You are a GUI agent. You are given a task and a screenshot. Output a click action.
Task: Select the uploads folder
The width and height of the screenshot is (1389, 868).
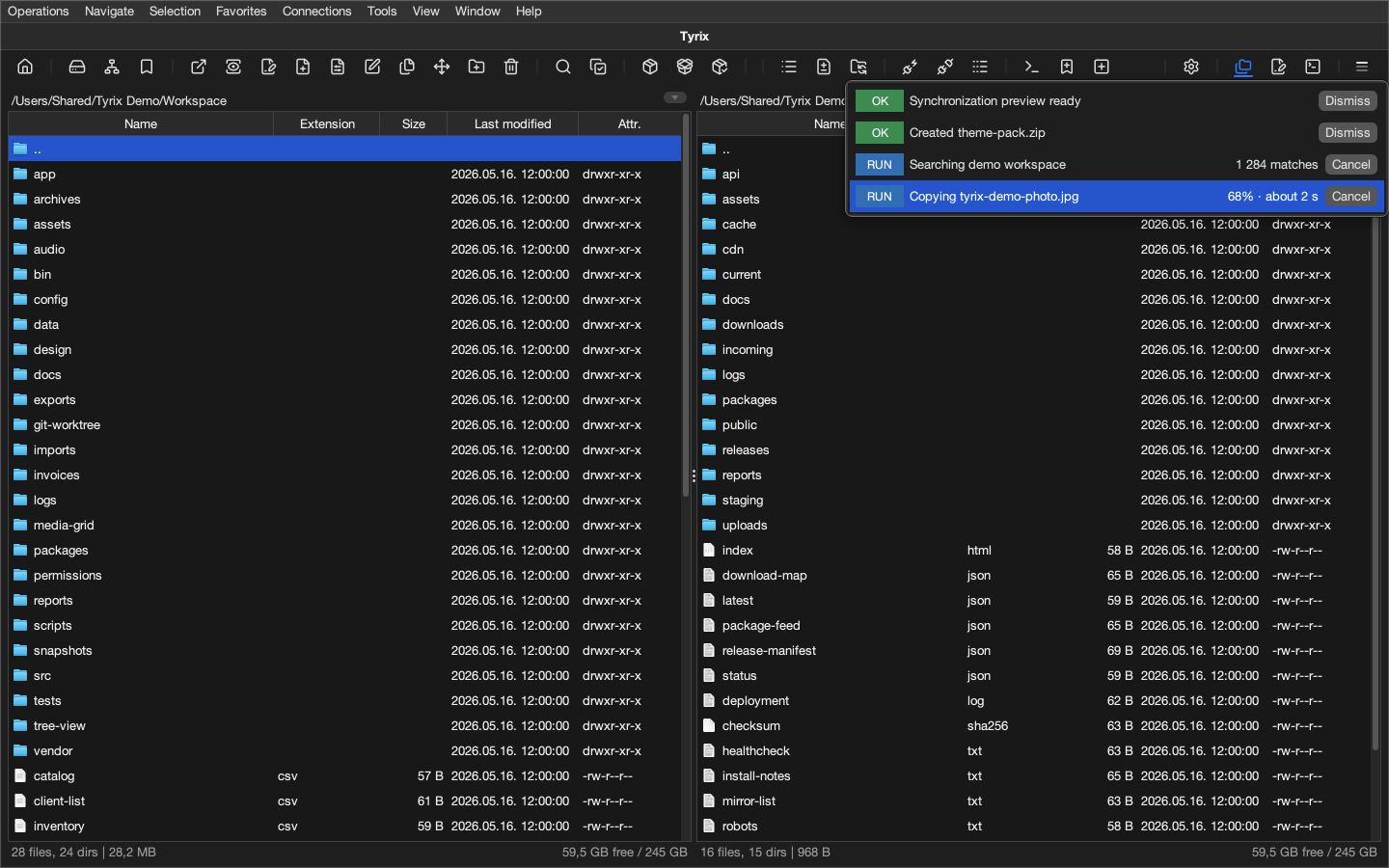tap(1033, 526)
